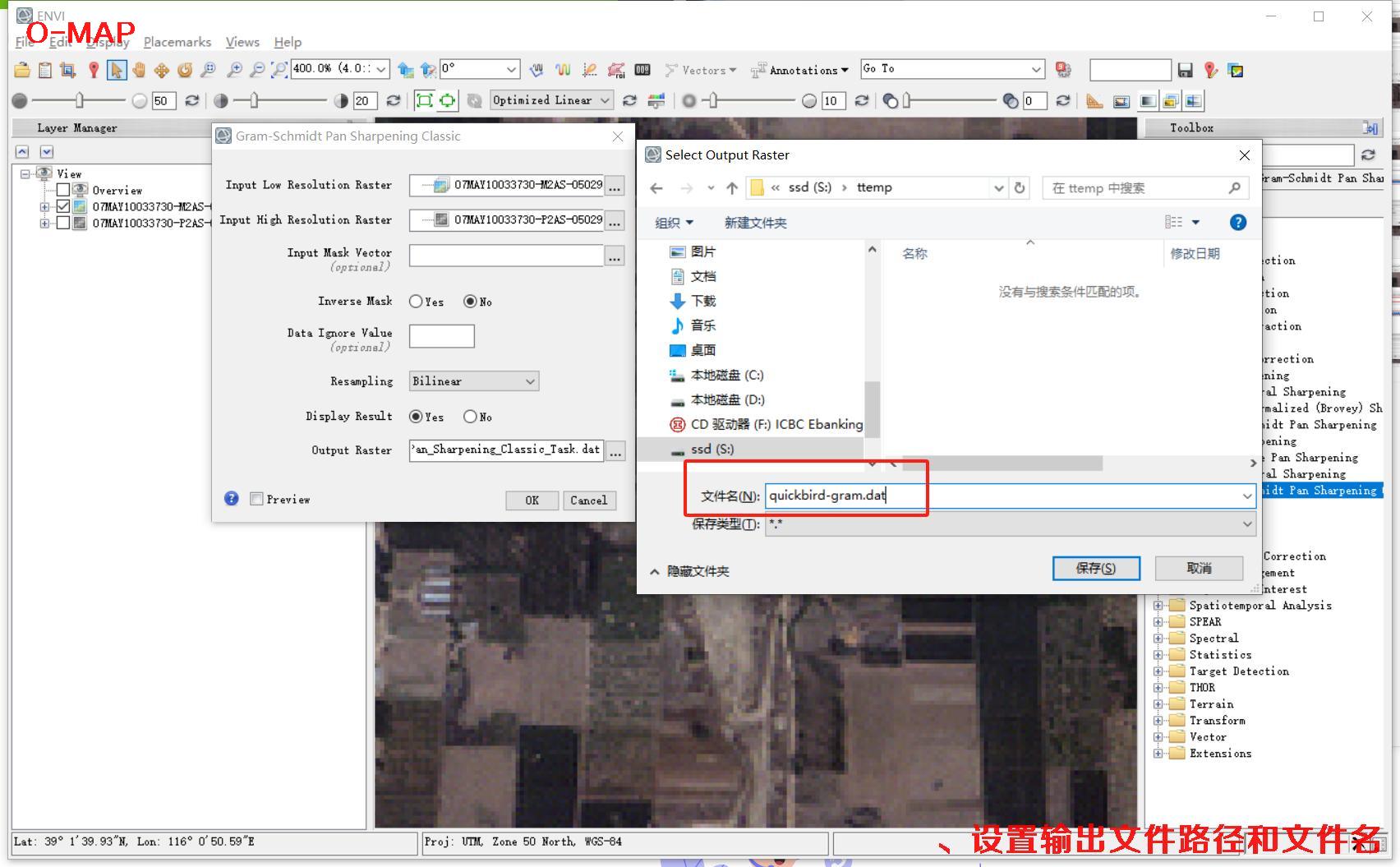This screenshot has height=867, width=1400.
Task: Select Yes for Inverse Mask
Action: coord(416,302)
